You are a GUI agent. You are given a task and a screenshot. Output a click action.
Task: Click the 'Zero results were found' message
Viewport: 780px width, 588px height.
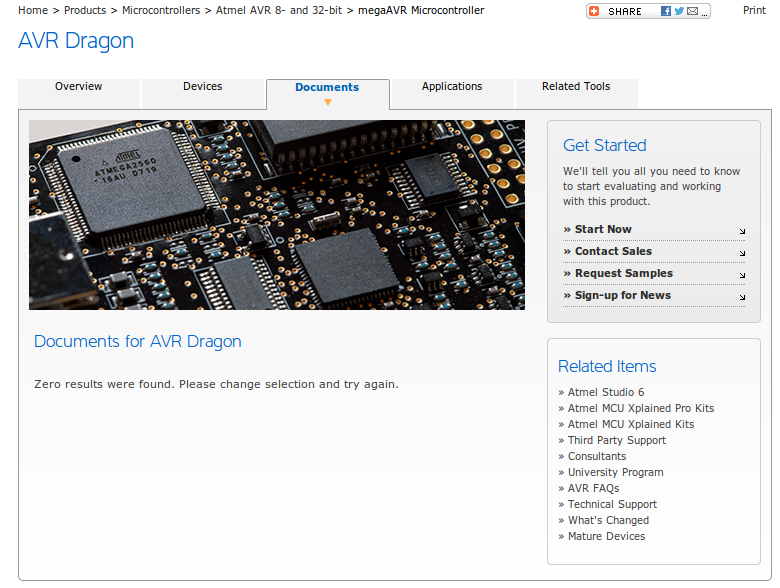pos(216,385)
